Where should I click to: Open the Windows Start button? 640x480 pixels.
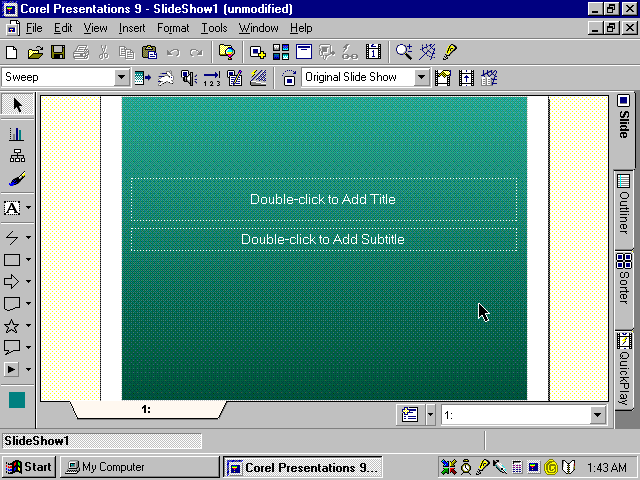(x=29, y=467)
